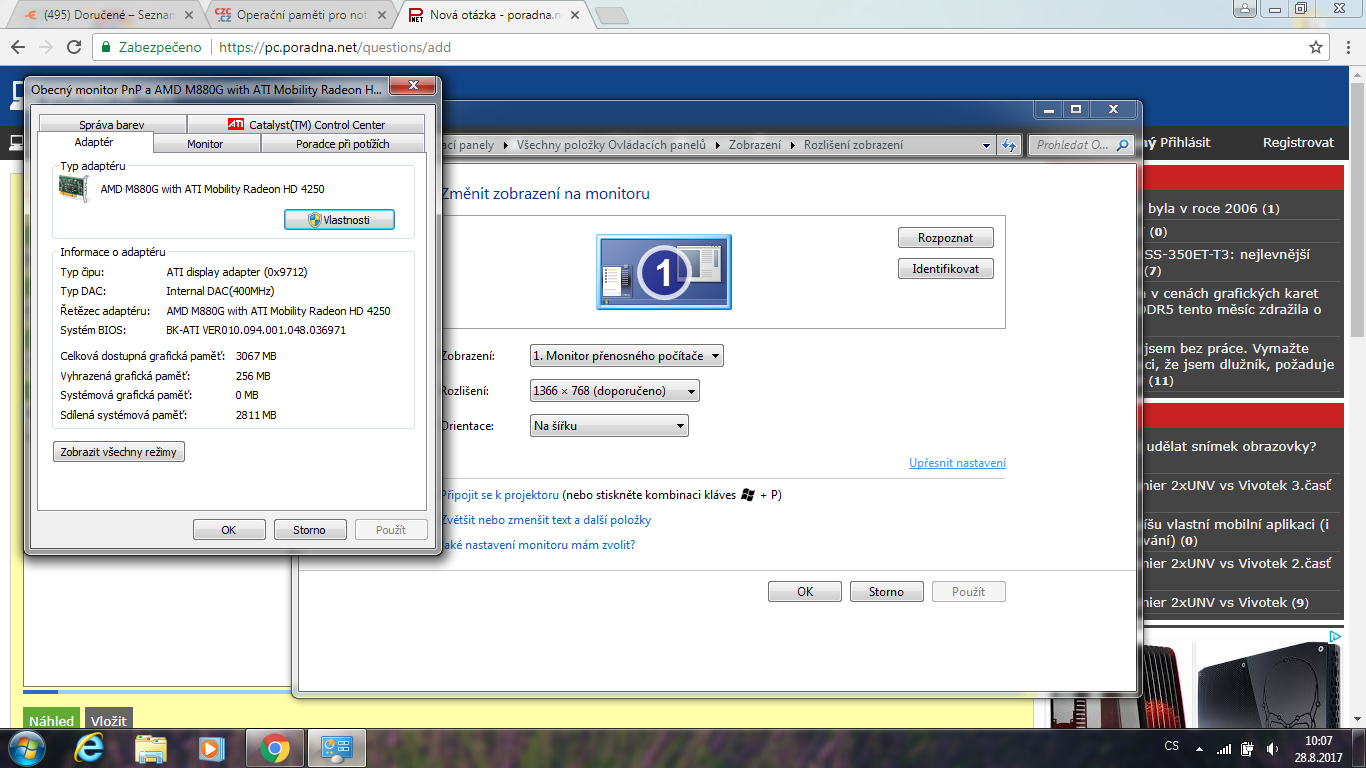This screenshot has width=1366, height=768.
Task: Switch to Chrome in the taskbar
Action: (x=273, y=748)
